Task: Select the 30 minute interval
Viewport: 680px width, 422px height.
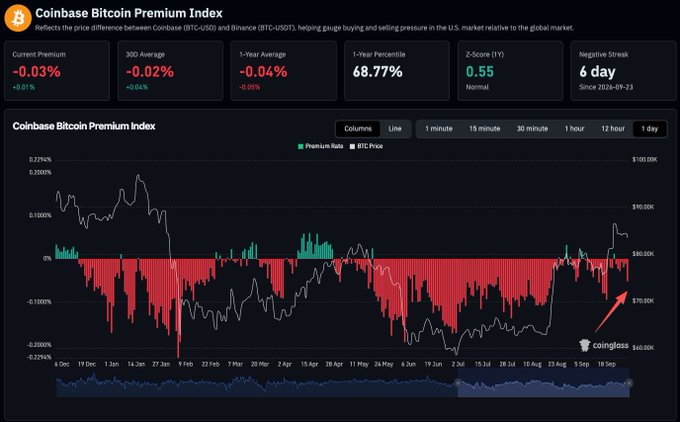Action: [x=532, y=129]
